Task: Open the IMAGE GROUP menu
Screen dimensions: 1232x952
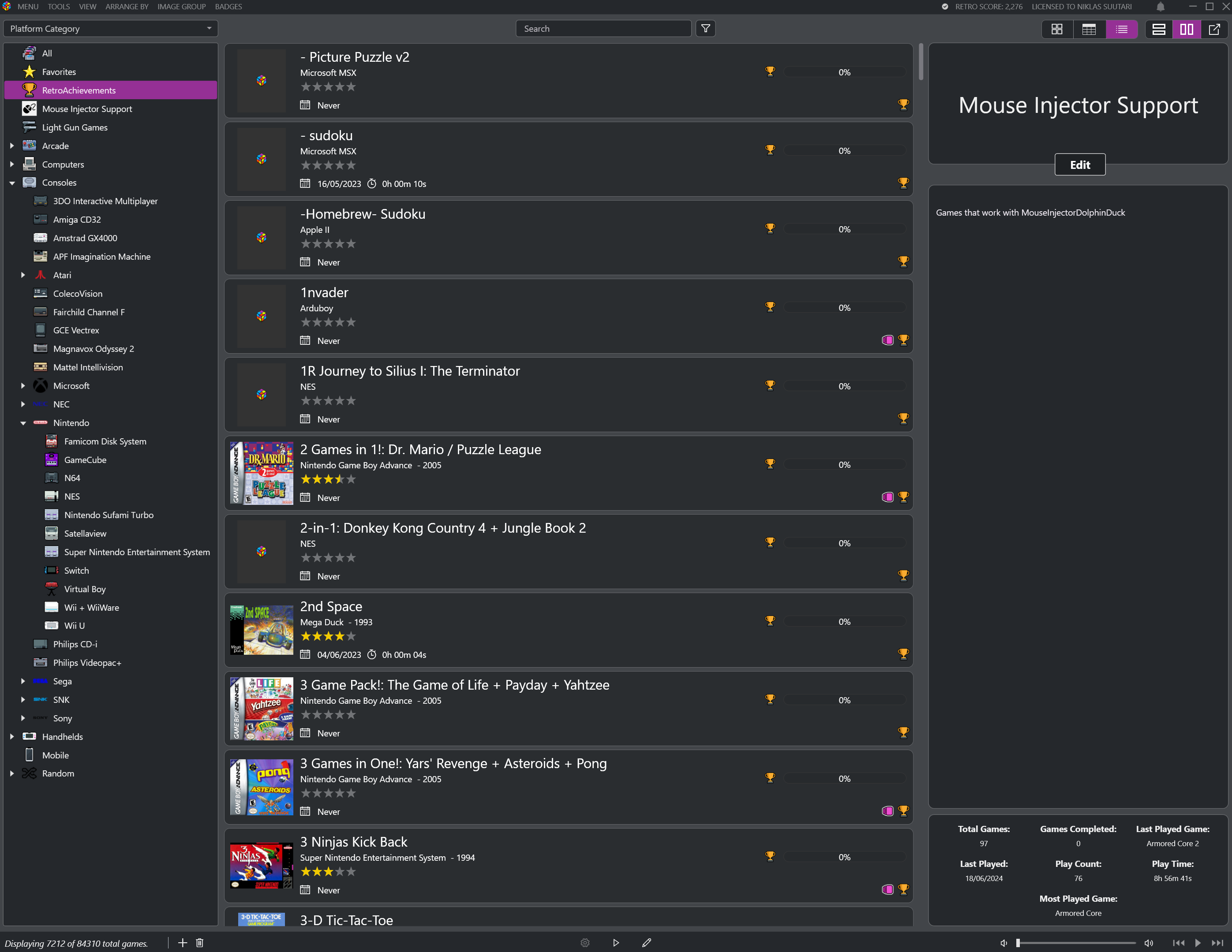Action: tap(182, 7)
